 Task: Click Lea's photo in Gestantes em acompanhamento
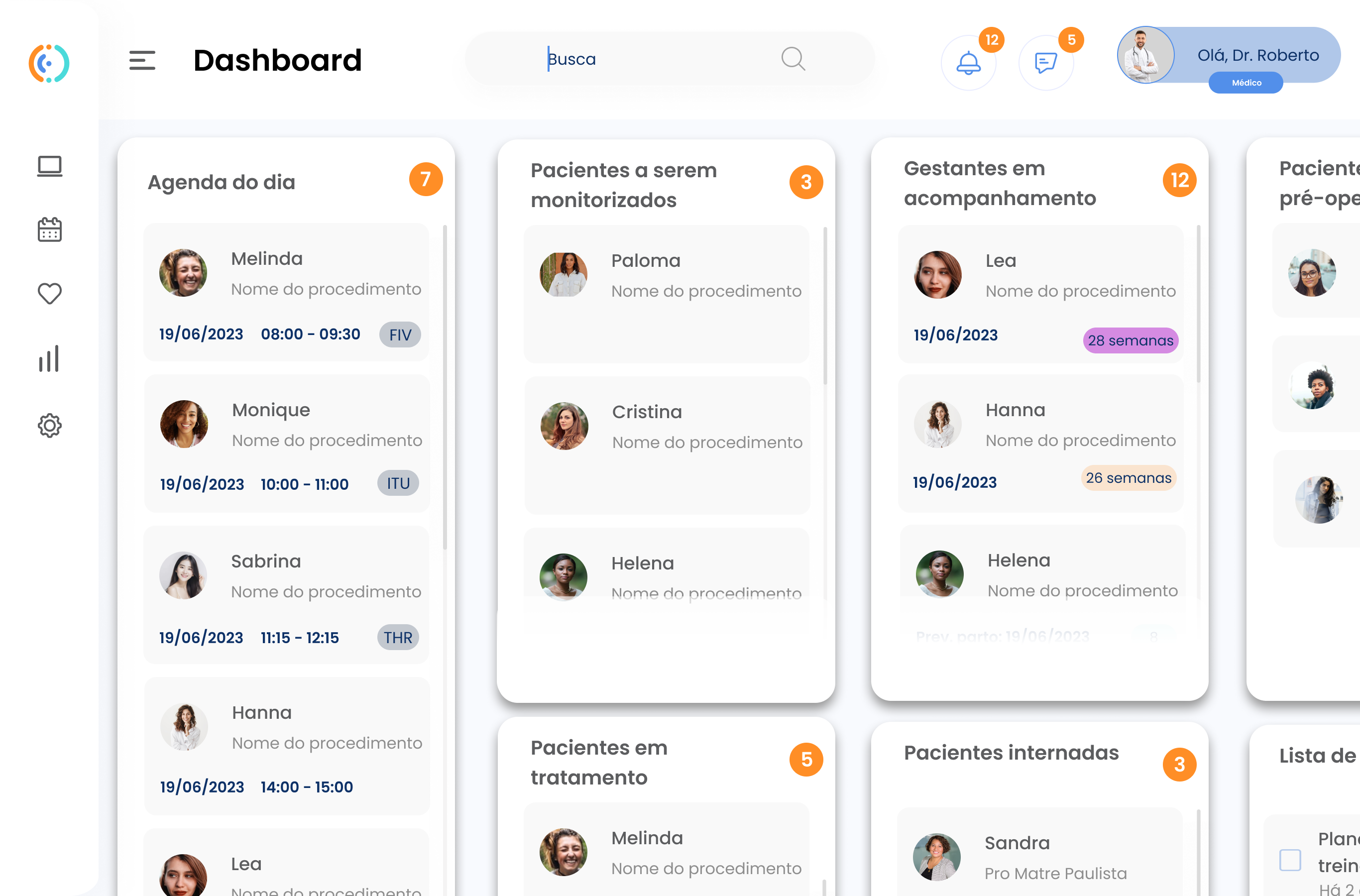pos(938,275)
